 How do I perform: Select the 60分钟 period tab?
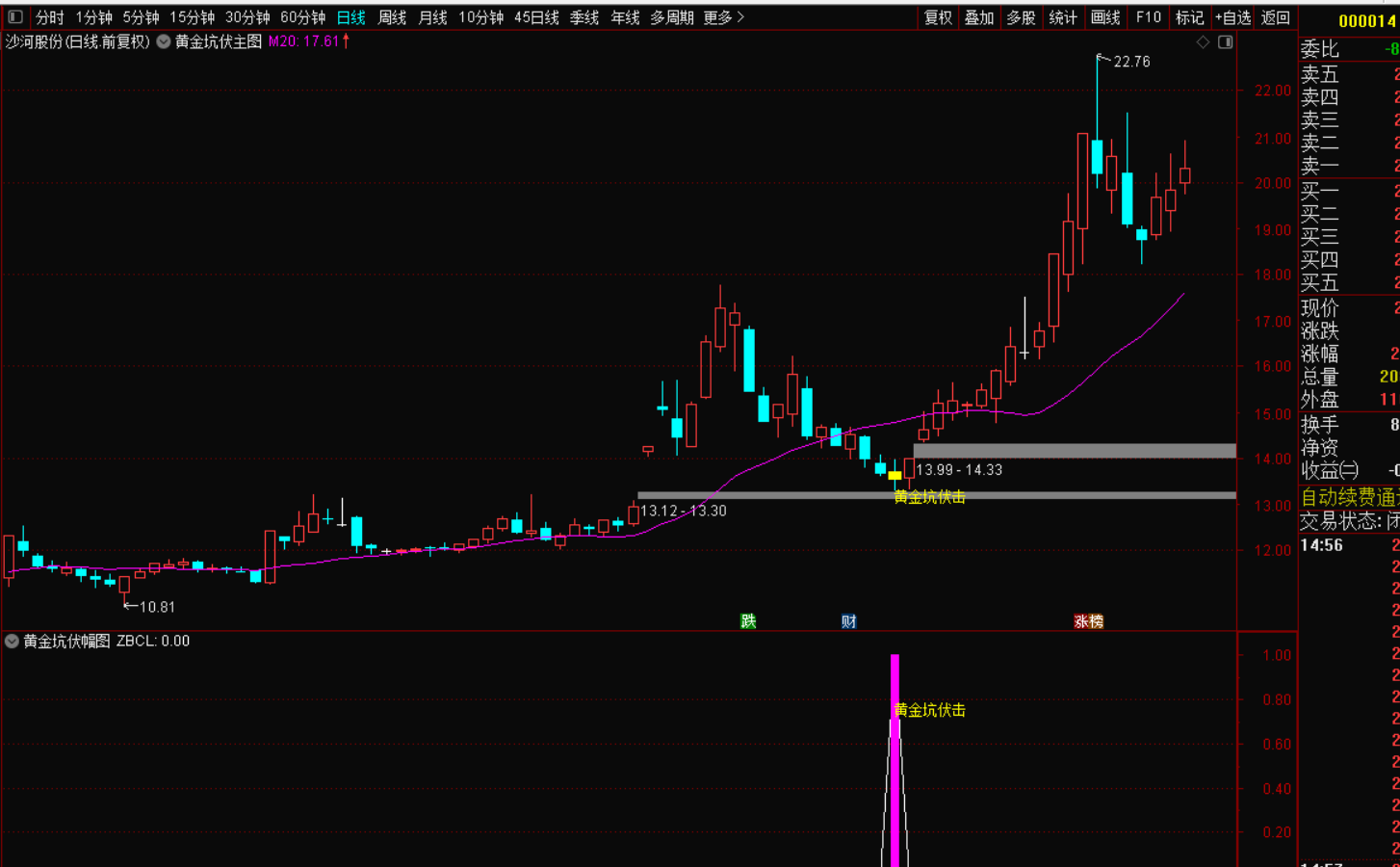coord(302,17)
